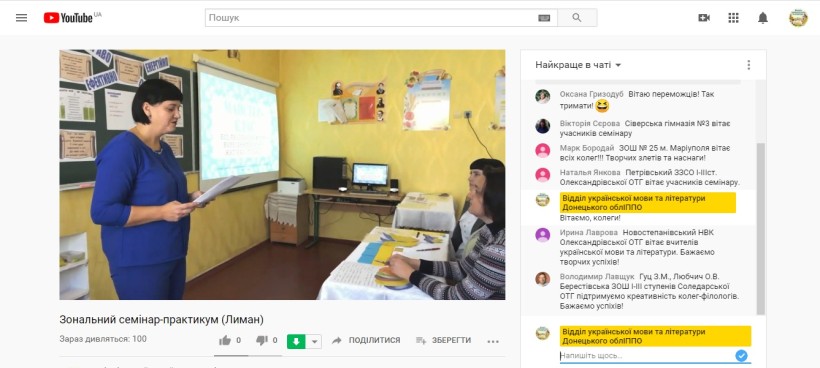Open the account avatar menu

coord(798,18)
